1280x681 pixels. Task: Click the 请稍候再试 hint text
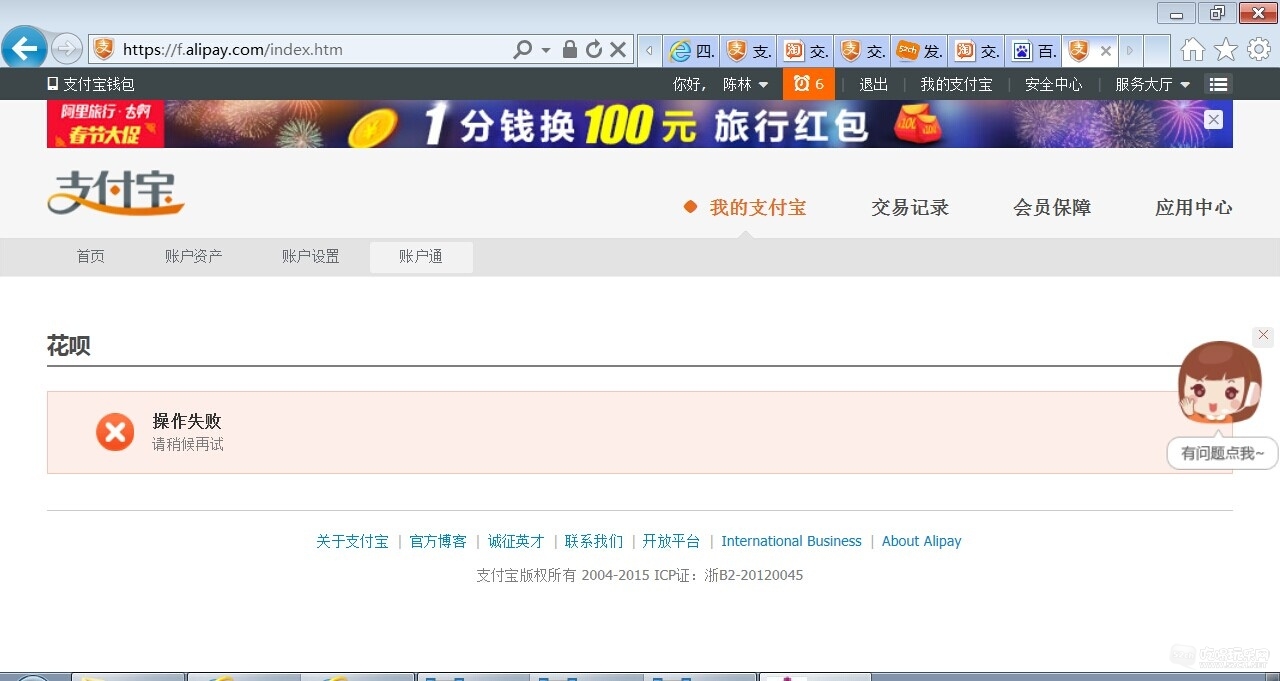[188, 444]
